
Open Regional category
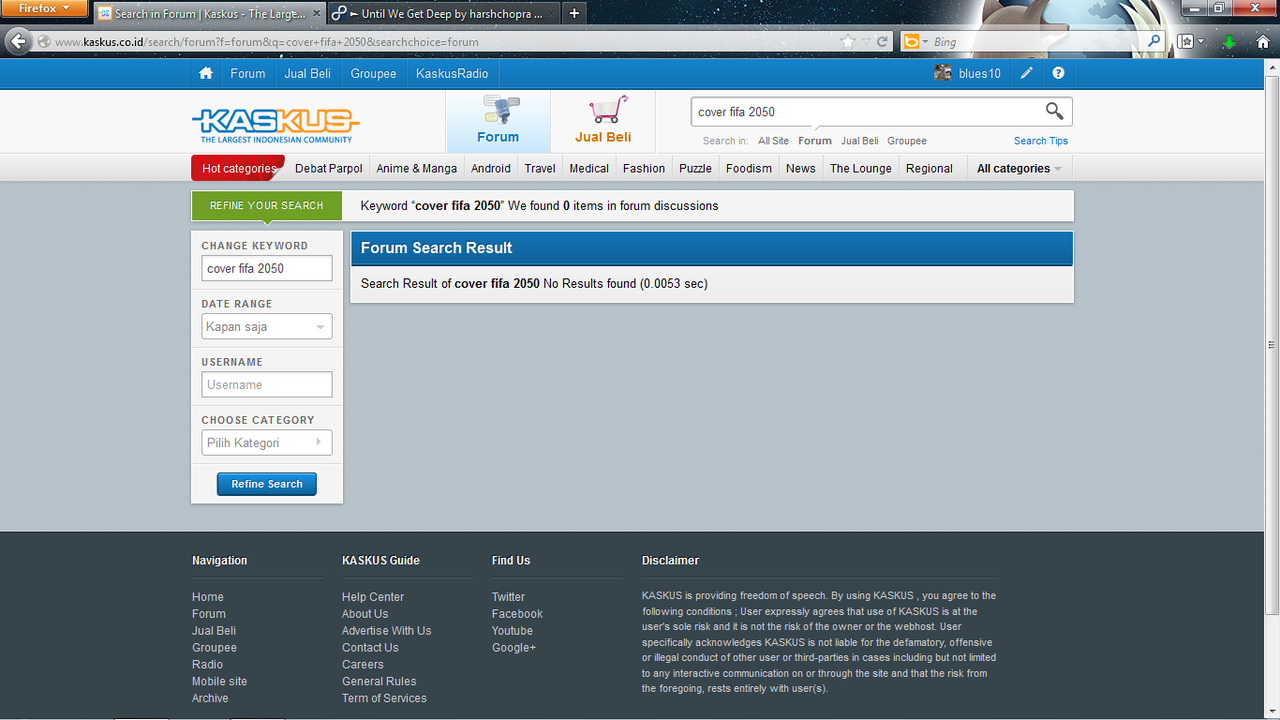click(x=929, y=168)
